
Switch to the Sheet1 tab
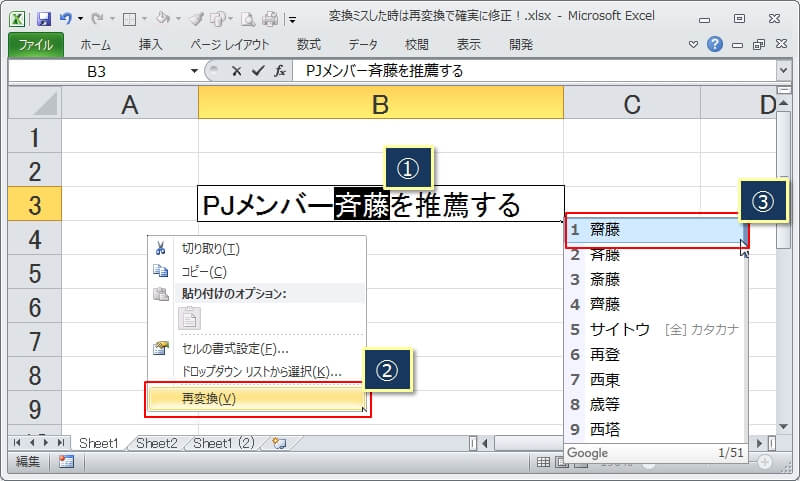point(98,443)
